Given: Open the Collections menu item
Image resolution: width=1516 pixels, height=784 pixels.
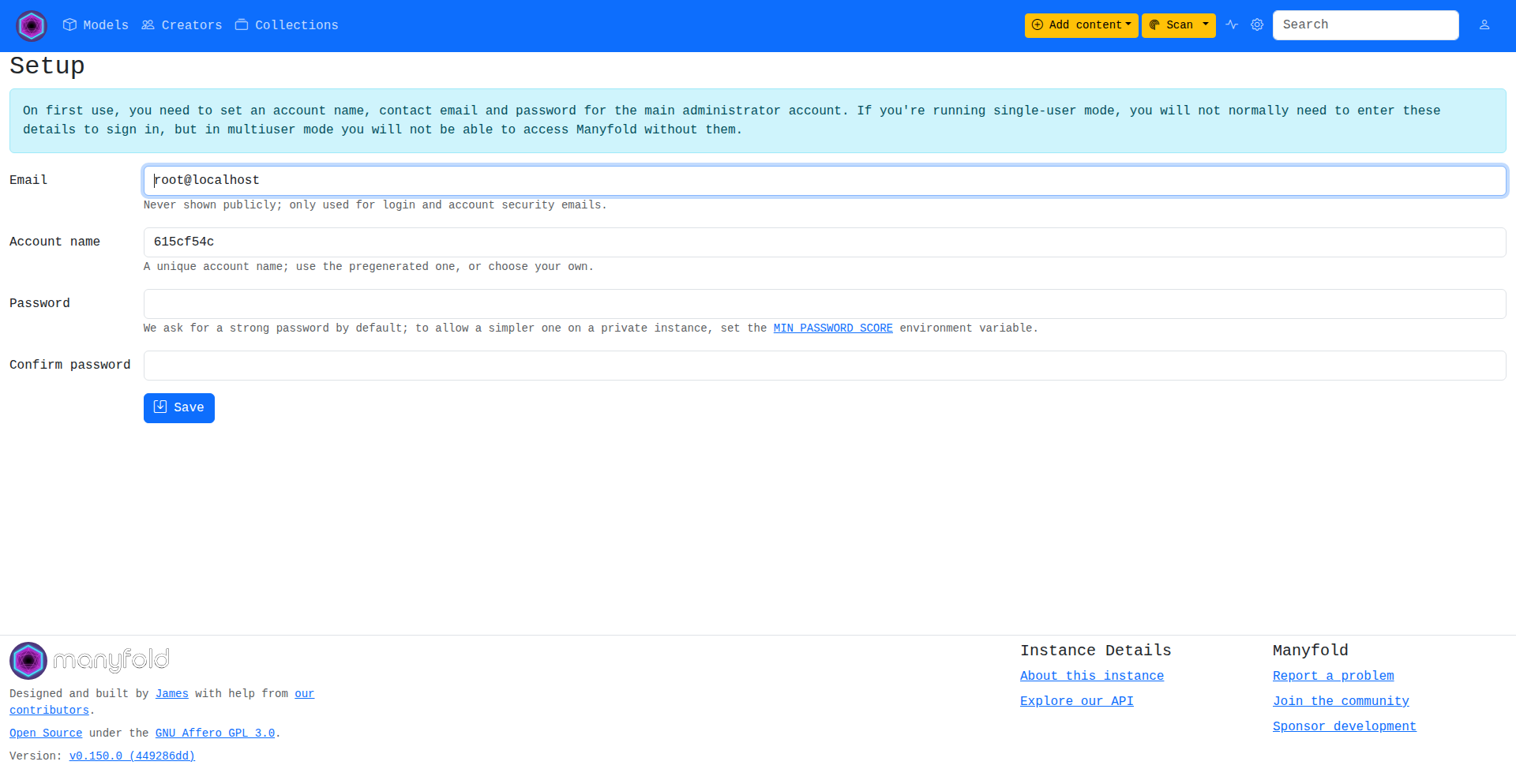Looking at the screenshot, I should pos(287,25).
